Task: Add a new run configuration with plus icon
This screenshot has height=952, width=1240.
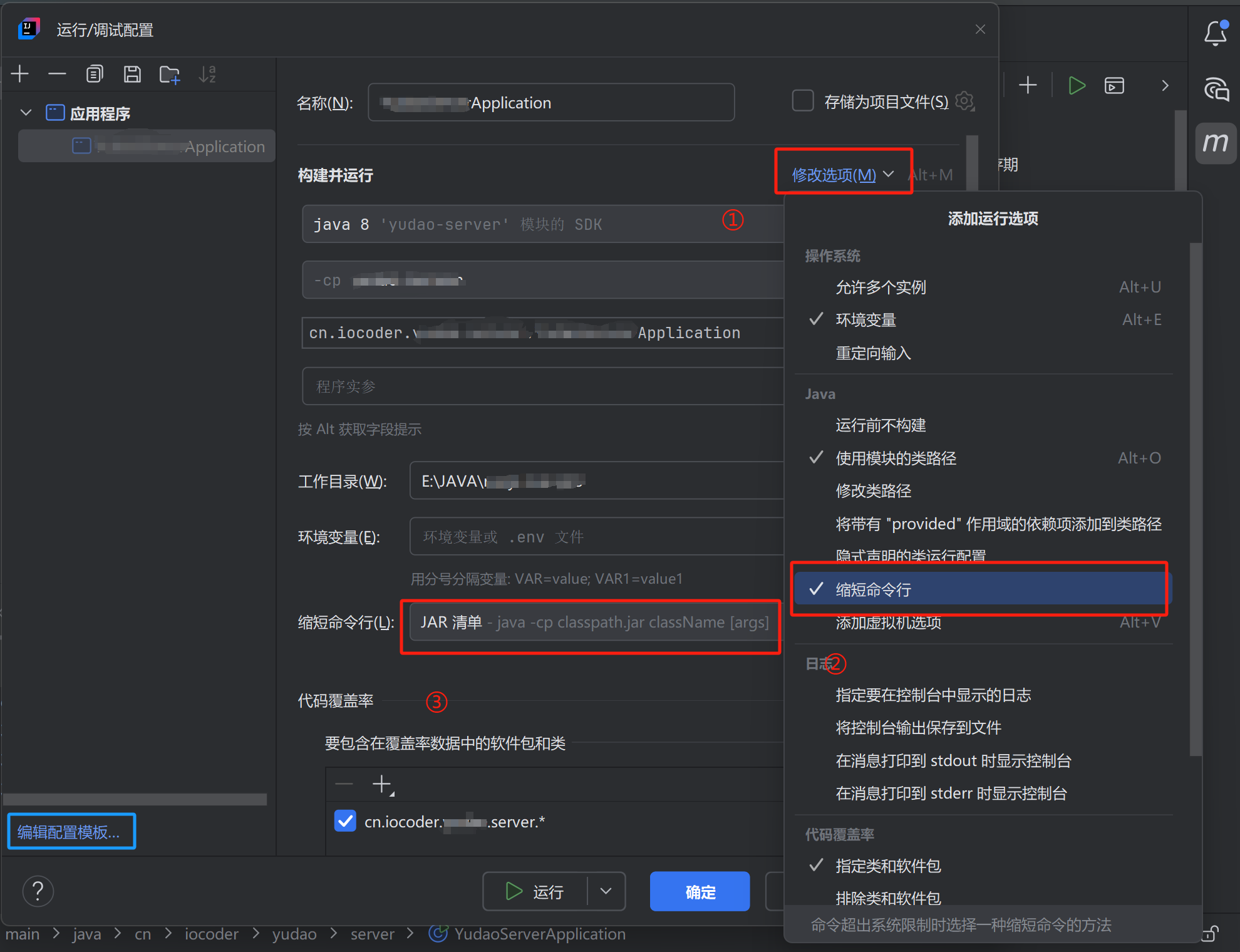Action: click(x=19, y=74)
